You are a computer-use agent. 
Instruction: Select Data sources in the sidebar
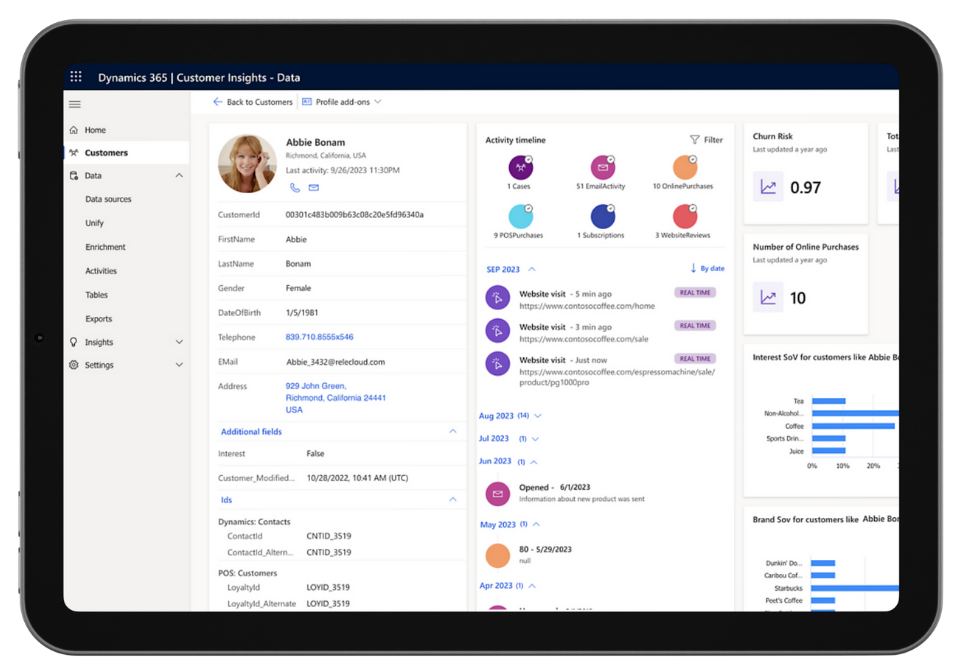[x=108, y=199]
